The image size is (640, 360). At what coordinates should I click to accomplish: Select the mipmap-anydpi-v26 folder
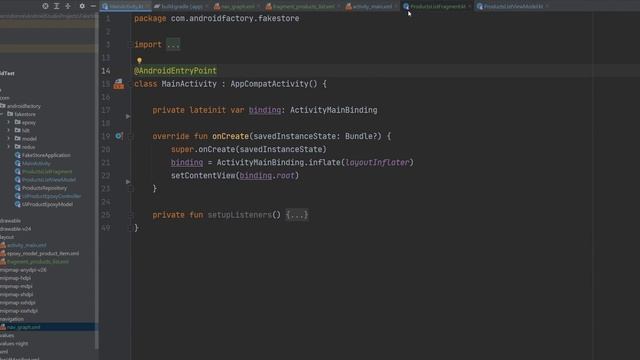coord(23,270)
